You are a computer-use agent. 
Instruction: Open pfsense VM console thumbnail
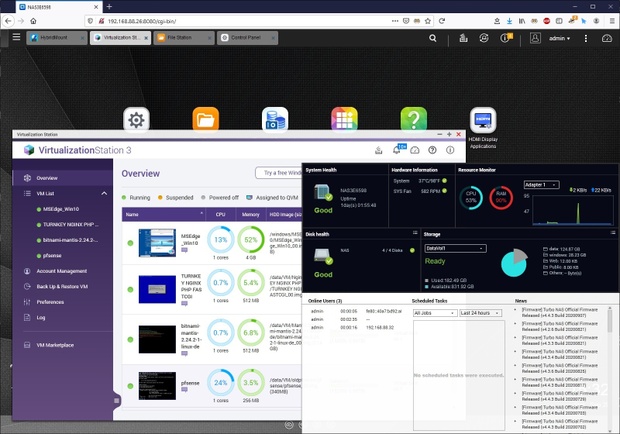[x=157, y=386]
